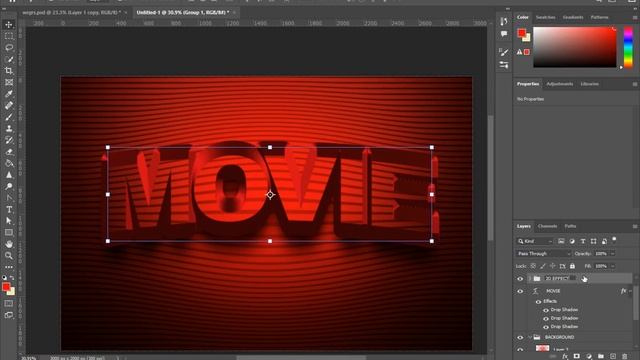
Task: Switch to the Gradients tab
Action: coord(573,17)
